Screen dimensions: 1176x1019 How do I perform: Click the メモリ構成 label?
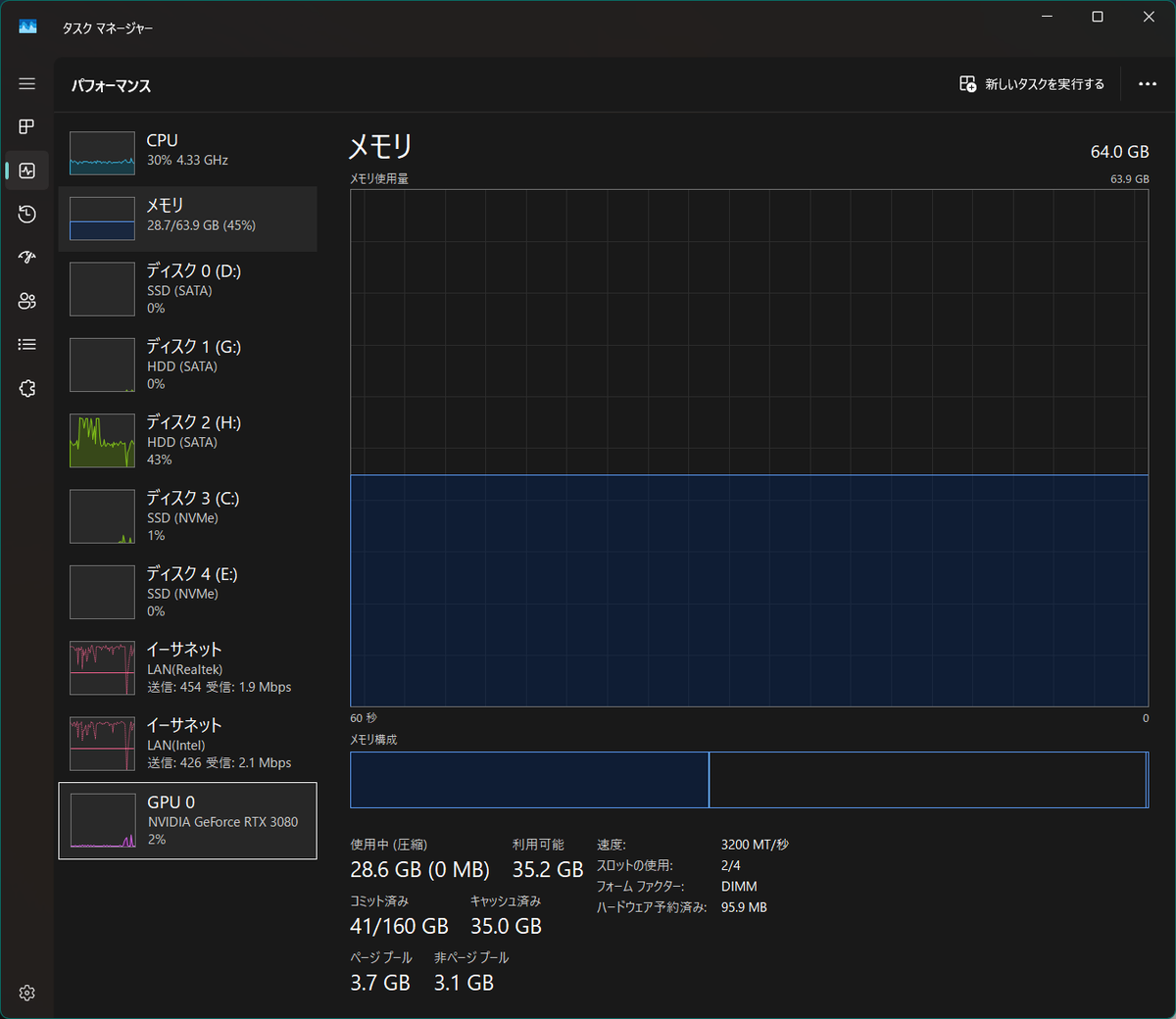pos(373,740)
